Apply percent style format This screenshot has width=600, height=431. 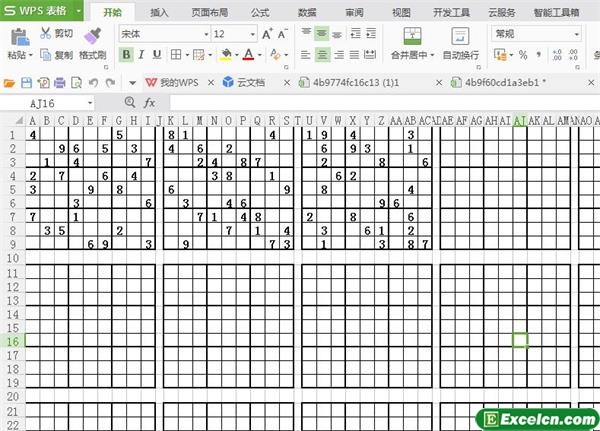tap(523, 55)
